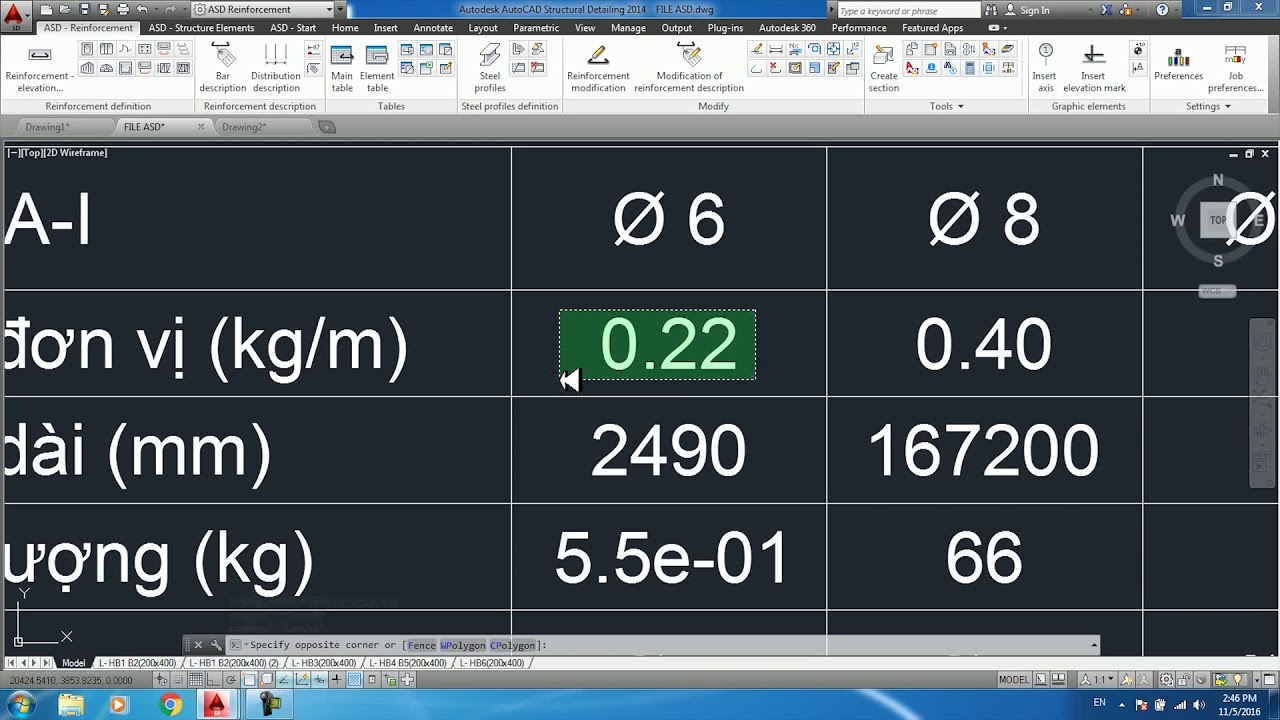Viewport: 1280px width, 720px height.
Task: Click the AutoCAD taskbar icon
Action: point(216,705)
